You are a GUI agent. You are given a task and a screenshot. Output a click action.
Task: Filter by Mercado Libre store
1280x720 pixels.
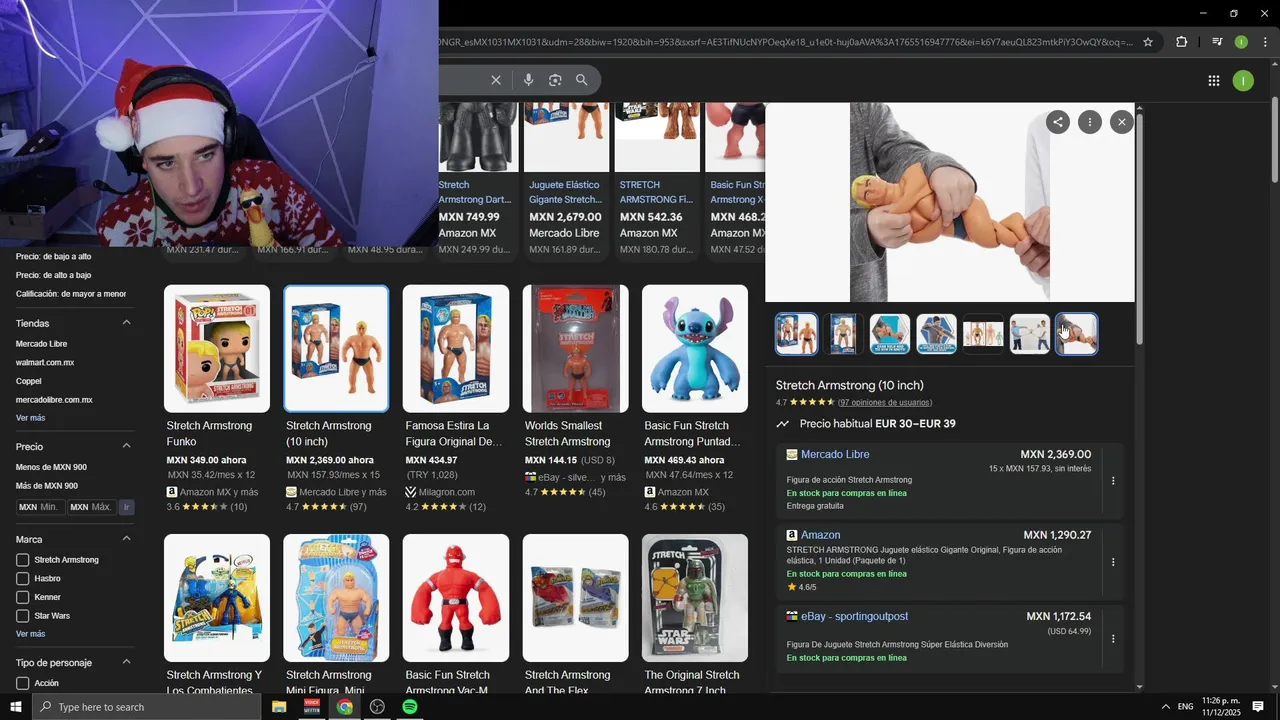pos(41,344)
